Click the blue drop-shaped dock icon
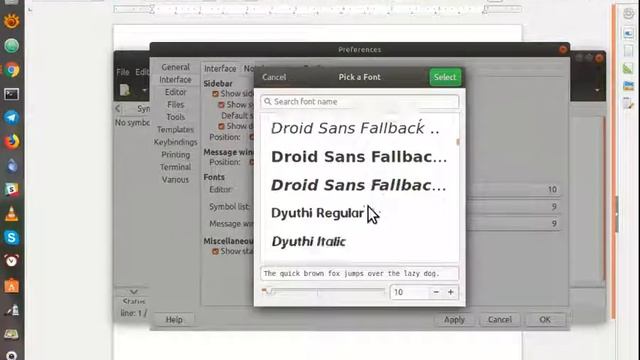Viewport: 640px width, 360px height. 11,166
